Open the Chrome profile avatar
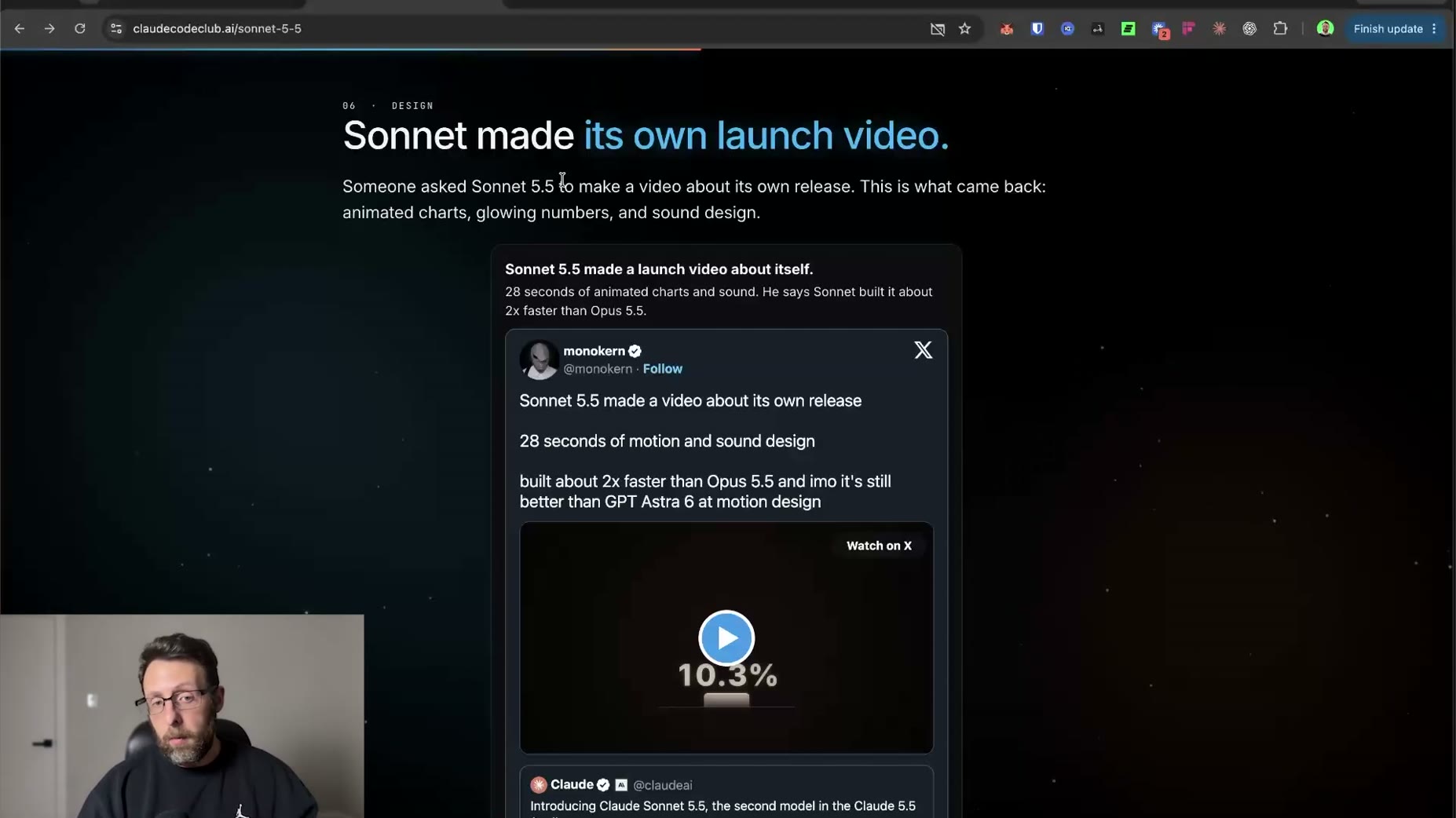This screenshot has height=818, width=1456. click(x=1326, y=29)
